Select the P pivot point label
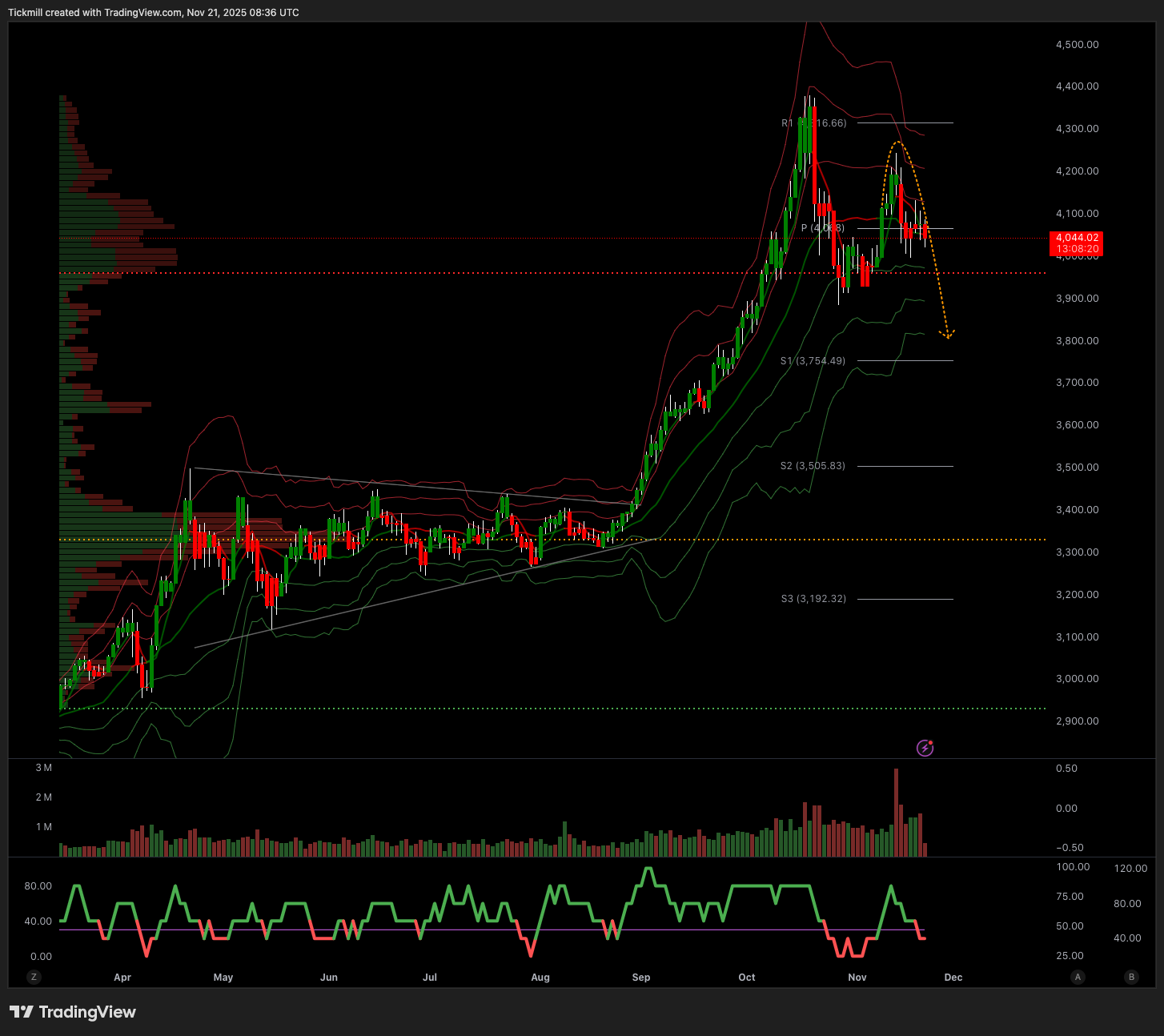This screenshot has height=1036, width=1164. click(822, 228)
